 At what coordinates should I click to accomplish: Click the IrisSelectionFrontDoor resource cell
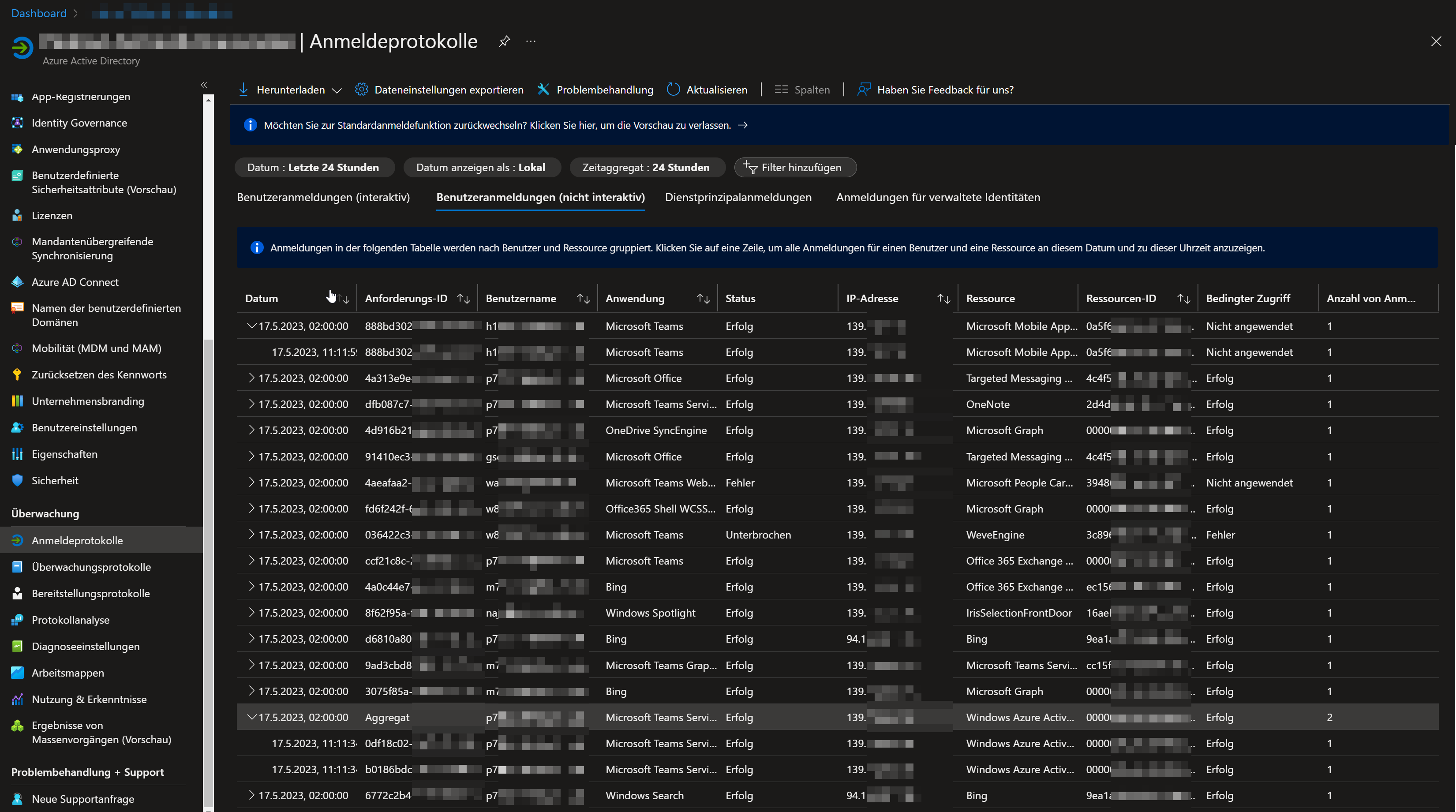(x=1019, y=613)
